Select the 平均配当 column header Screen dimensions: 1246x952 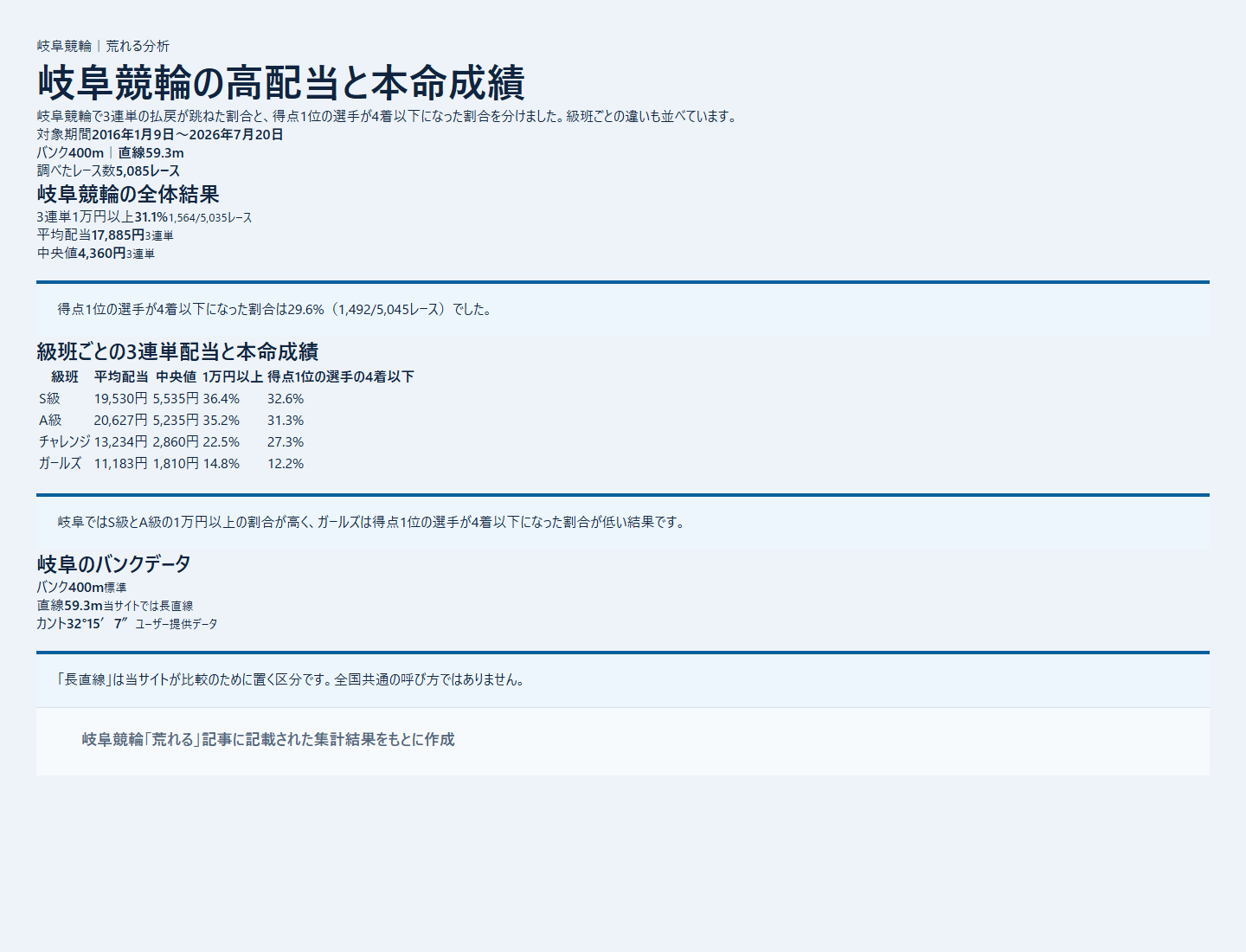pyautogui.click(x=121, y=376)
